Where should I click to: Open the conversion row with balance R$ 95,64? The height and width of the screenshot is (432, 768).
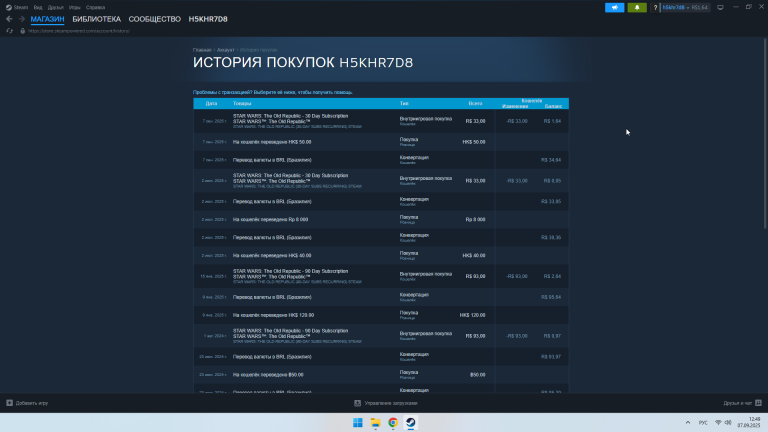click(x=381, y=297)
